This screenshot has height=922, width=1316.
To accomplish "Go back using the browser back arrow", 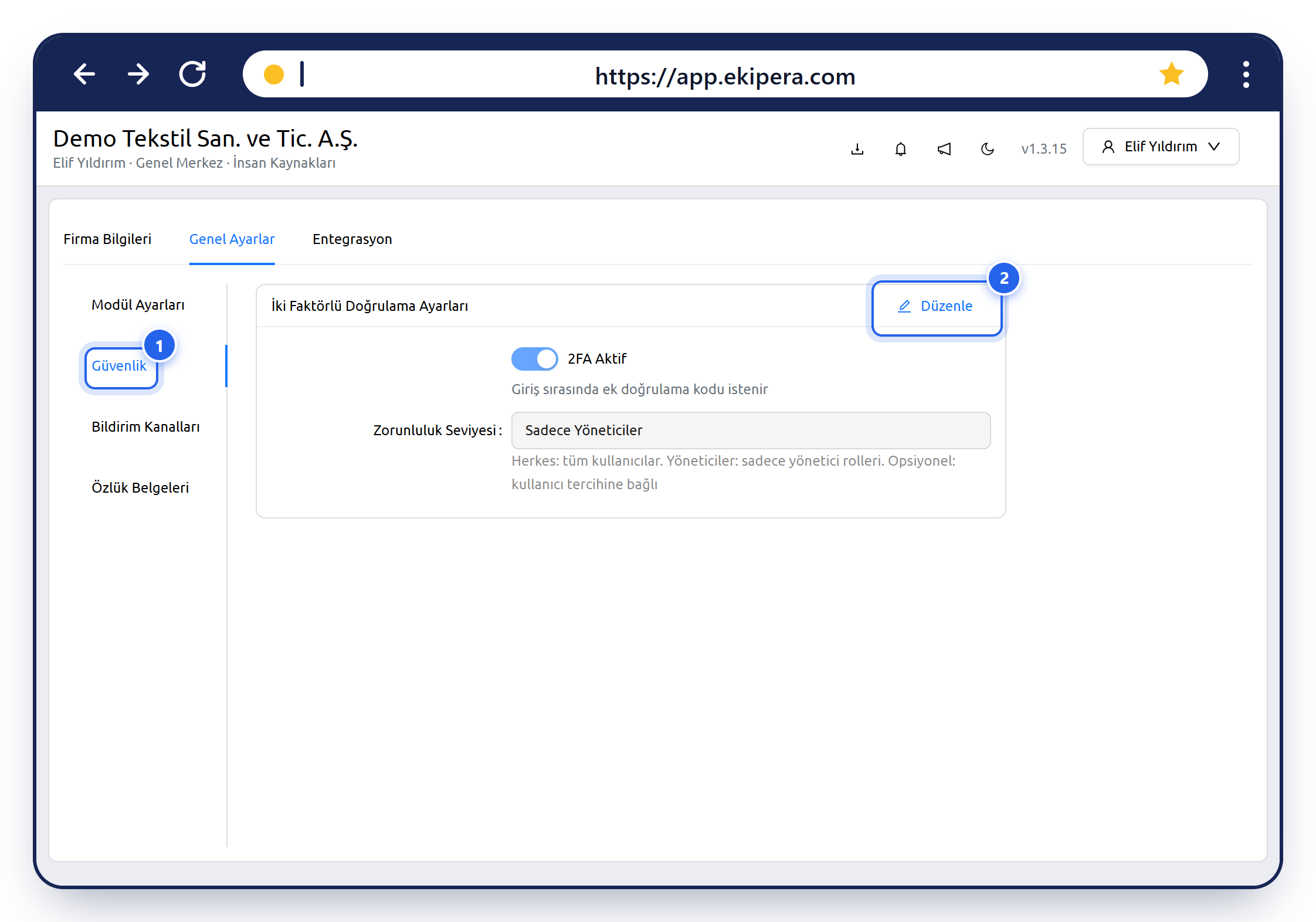I will 84,74.
